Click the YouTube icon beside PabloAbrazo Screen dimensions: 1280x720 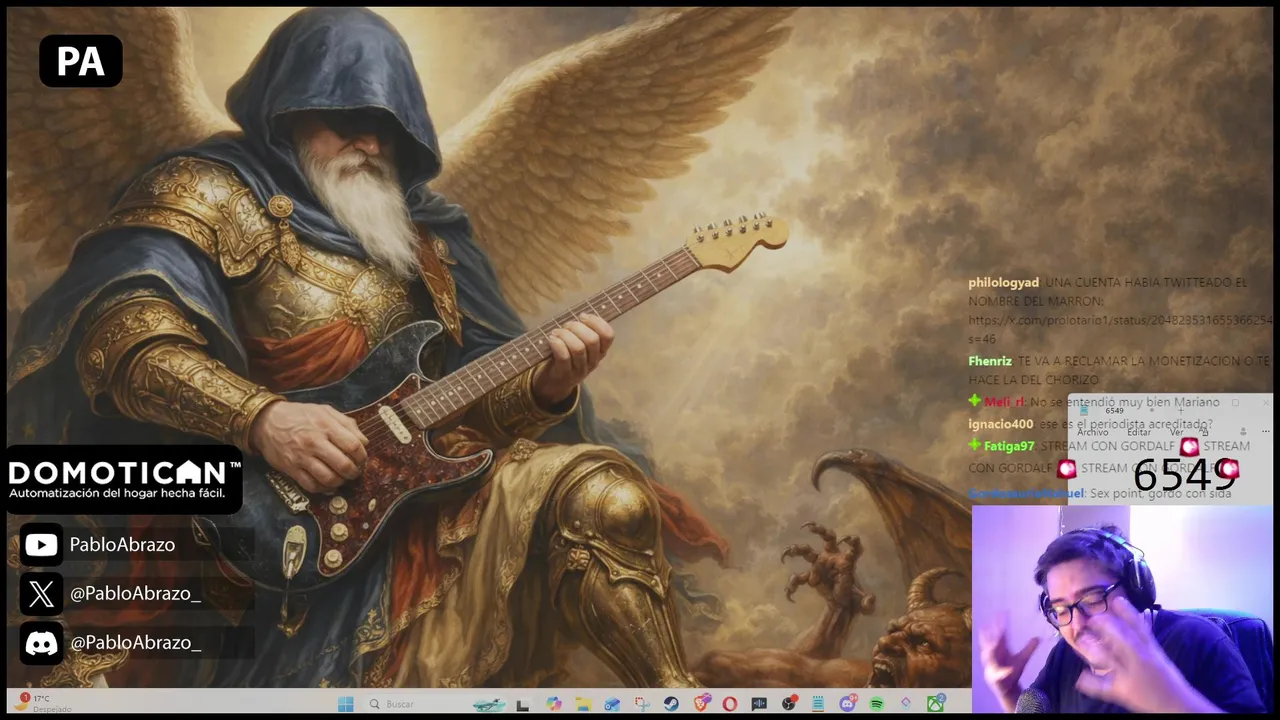coord(41,545)
